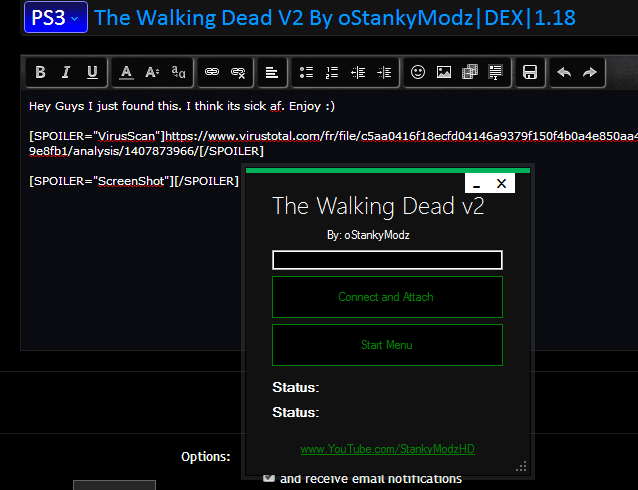
Task: Open the YouTube StankyModzHD link
Action: (x=387, y=449)
